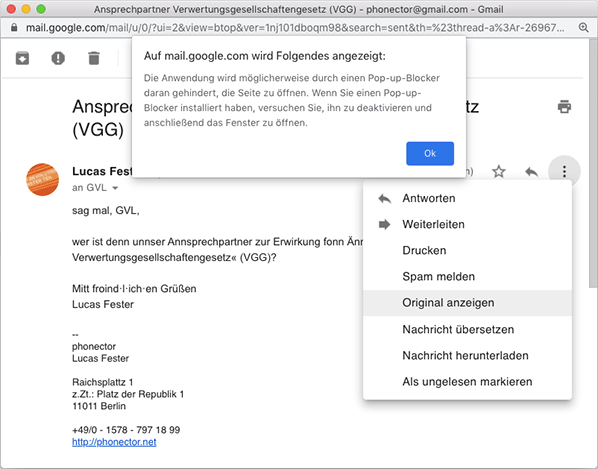Dismiss the pop-up blocker dialog with Ok

point(430,153)
